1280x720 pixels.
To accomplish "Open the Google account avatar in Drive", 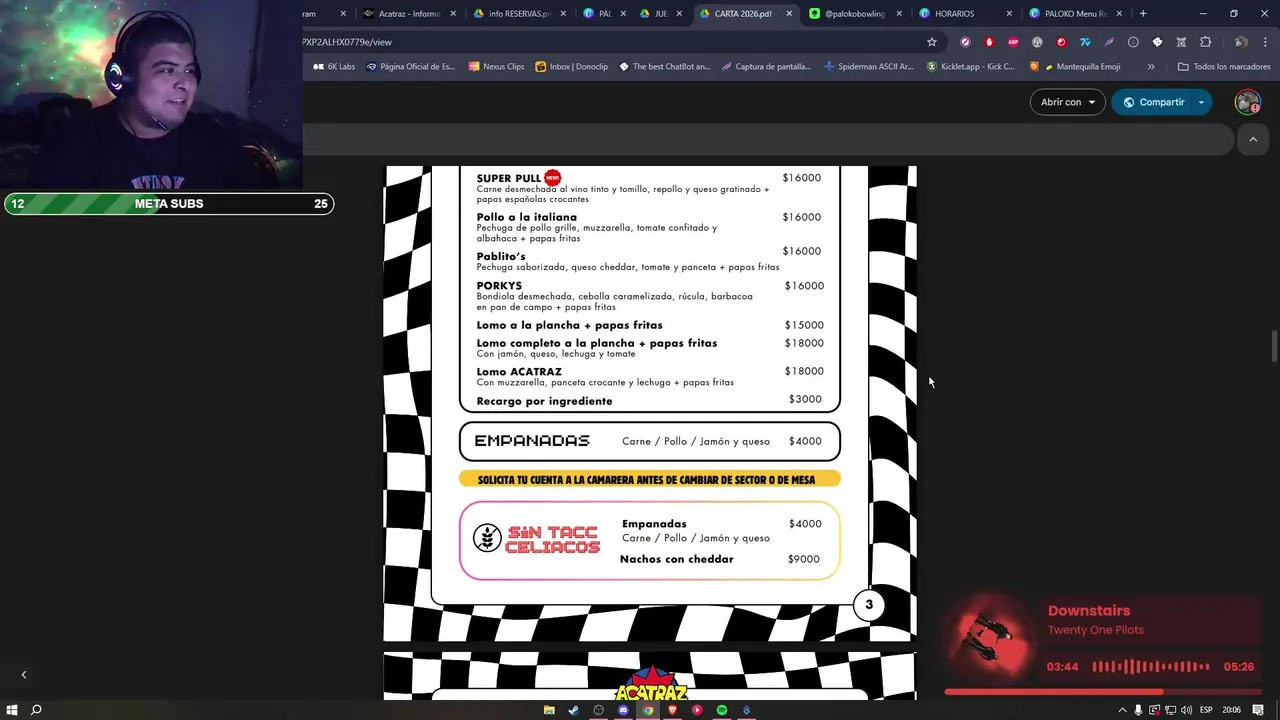I will coord(1247,102).
